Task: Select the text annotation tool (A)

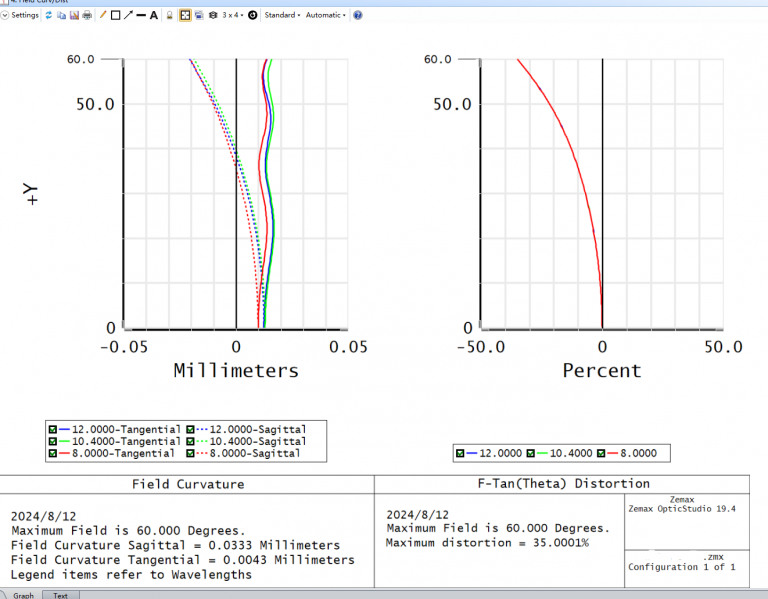Action: [154, 15]
